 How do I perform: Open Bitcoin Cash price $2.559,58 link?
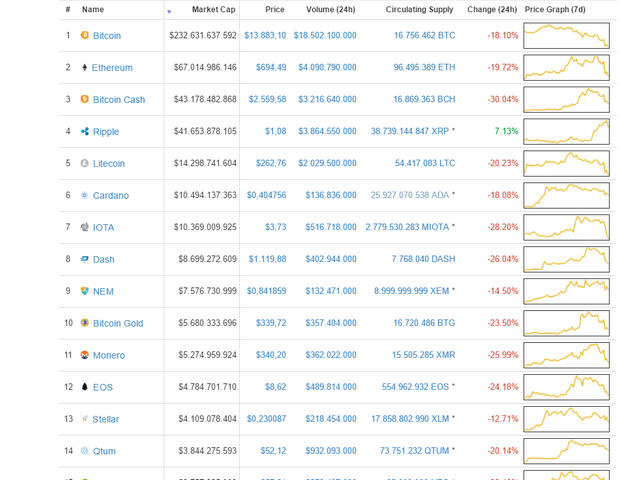[x=267, y=99]
